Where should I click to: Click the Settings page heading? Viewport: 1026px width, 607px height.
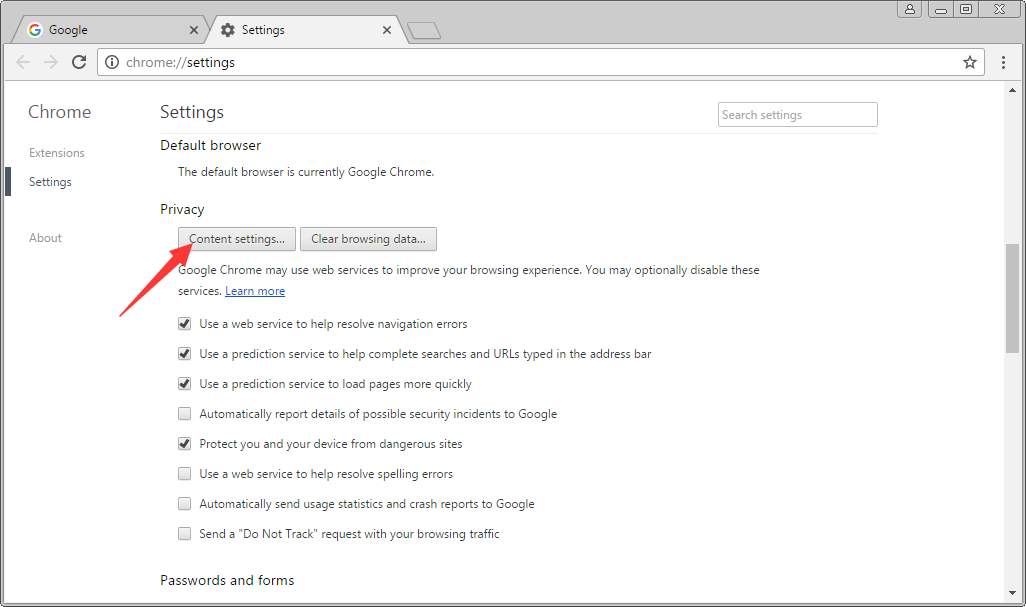coord(192,112)
